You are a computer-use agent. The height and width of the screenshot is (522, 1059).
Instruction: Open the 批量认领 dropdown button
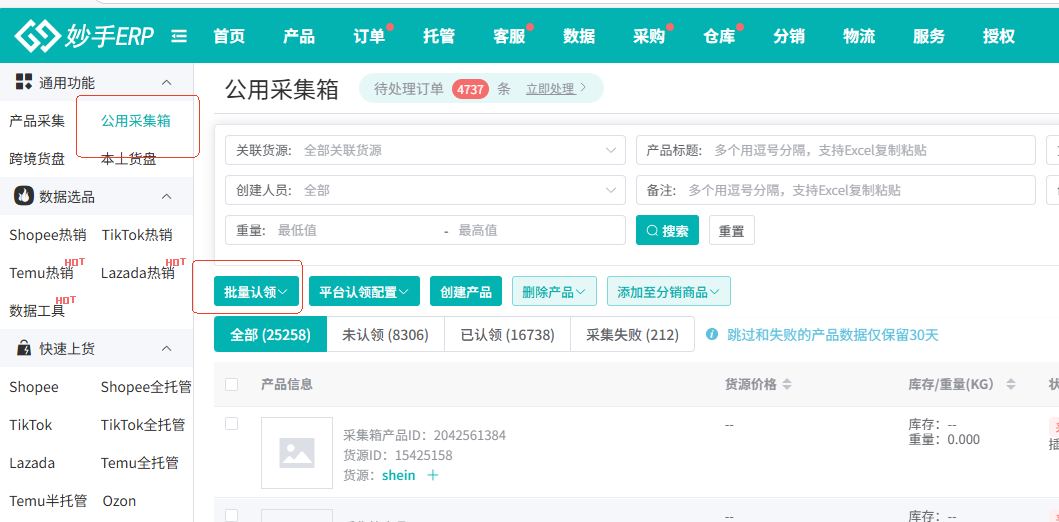pyautogui.click(x=257, y=292)
